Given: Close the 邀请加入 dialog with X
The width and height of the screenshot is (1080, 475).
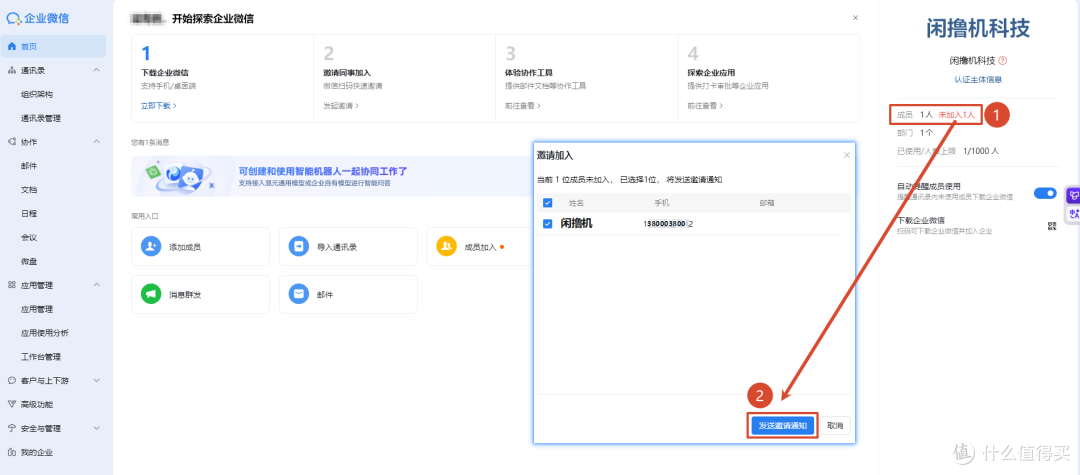Looking at the screenshot, I should (847, 156).
